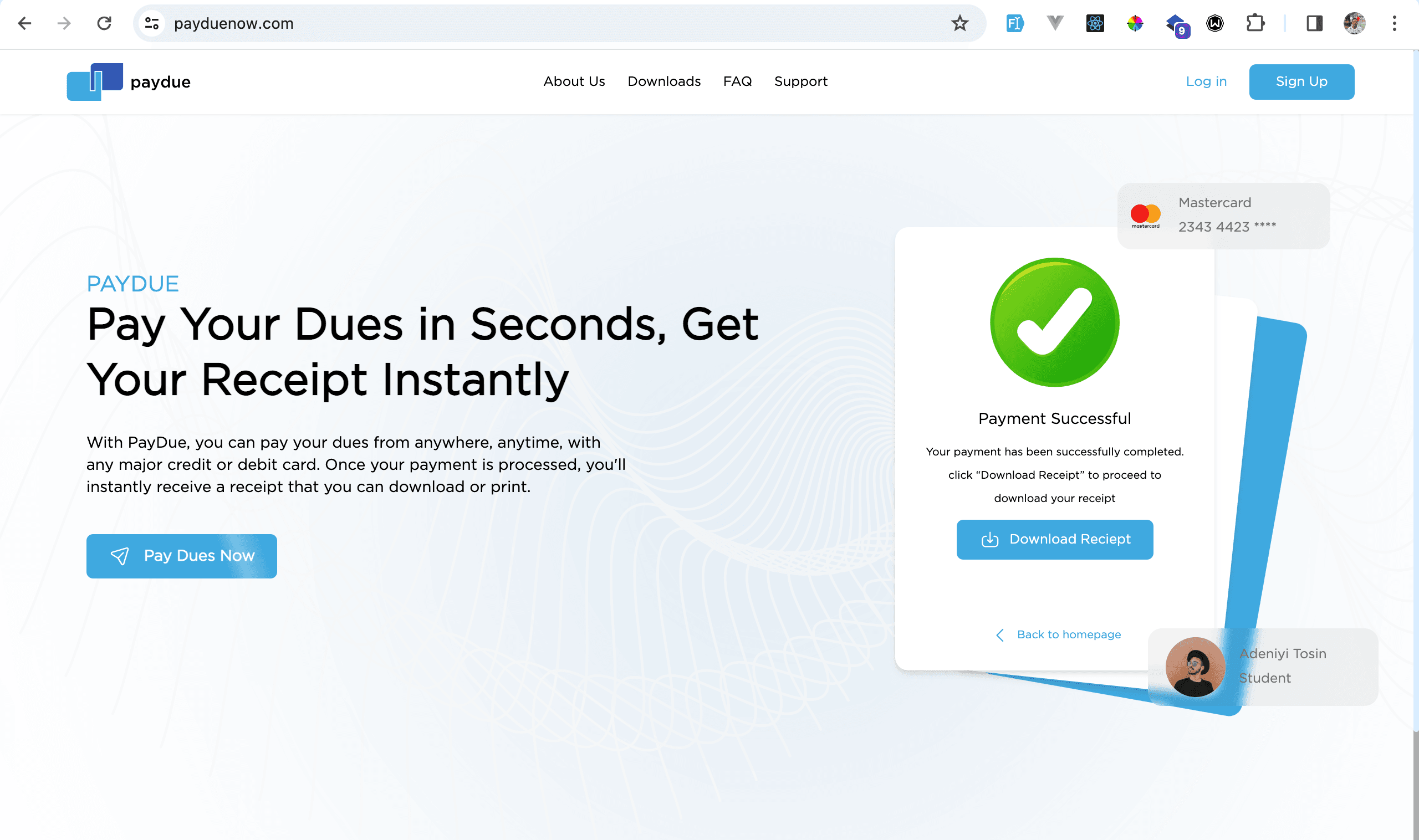Click the Downloads navigation tab

click(664, 82)
